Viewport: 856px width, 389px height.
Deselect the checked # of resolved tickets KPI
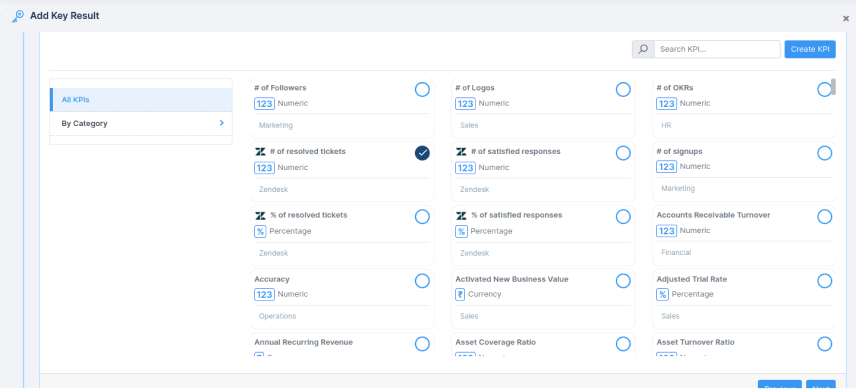(422, 153)
